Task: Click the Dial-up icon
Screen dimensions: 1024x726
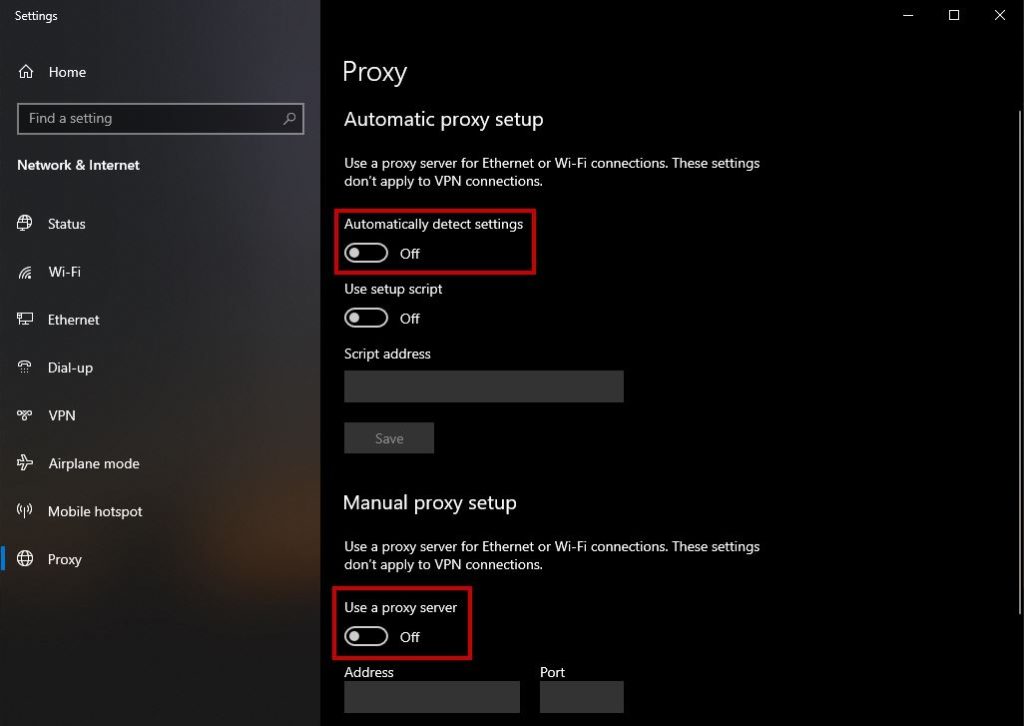Action: tap(25, 368)
